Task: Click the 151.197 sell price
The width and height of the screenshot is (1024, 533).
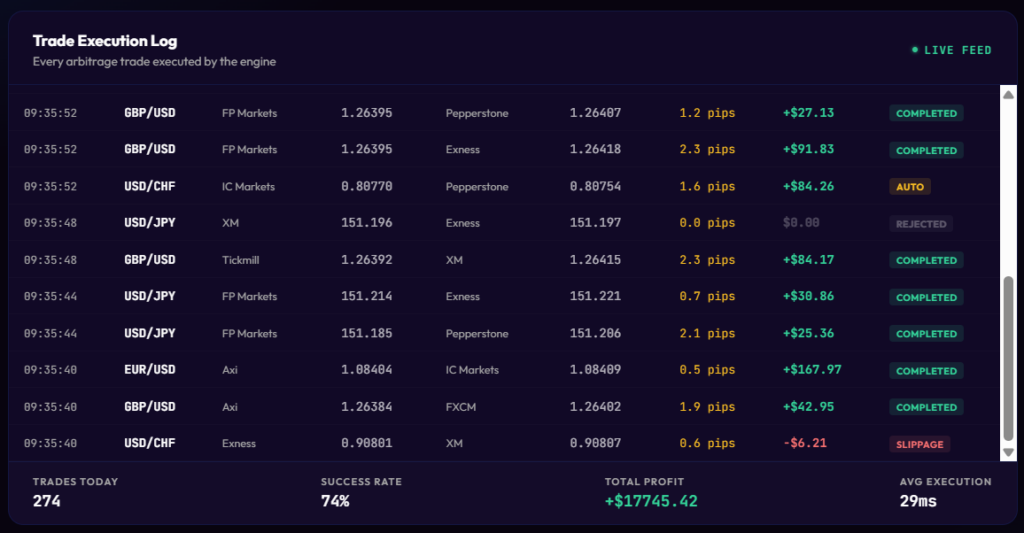Action: tap(595, 223)
